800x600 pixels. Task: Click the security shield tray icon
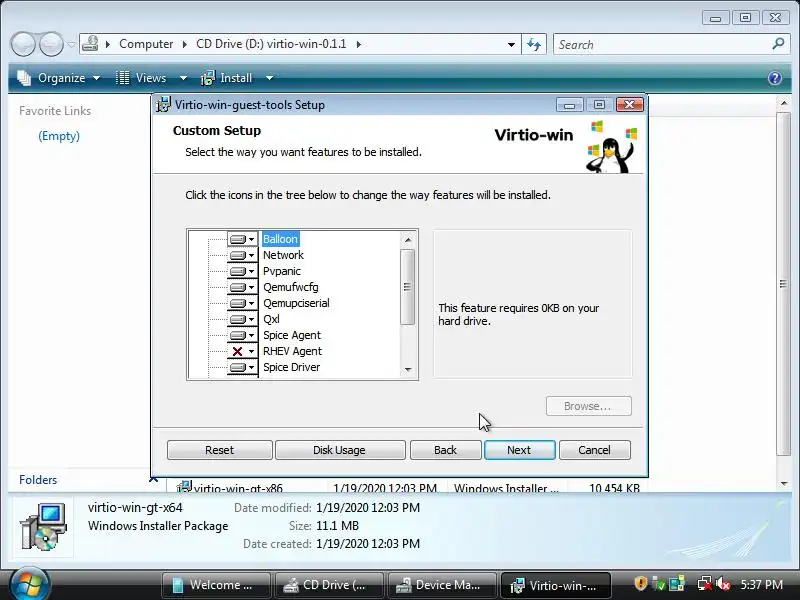pos(641,583)
